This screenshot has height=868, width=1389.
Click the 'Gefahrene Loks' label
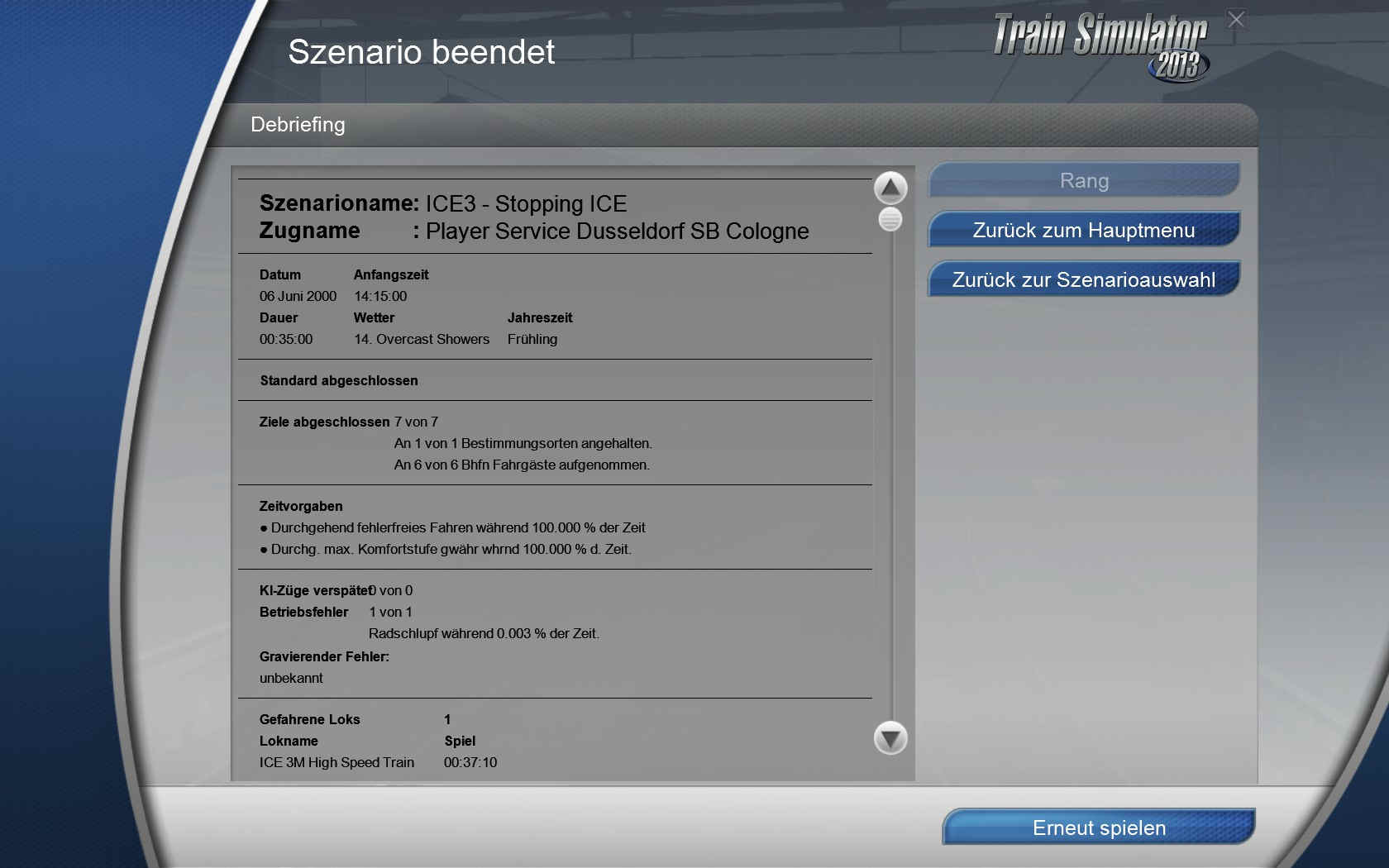[309, 719]
